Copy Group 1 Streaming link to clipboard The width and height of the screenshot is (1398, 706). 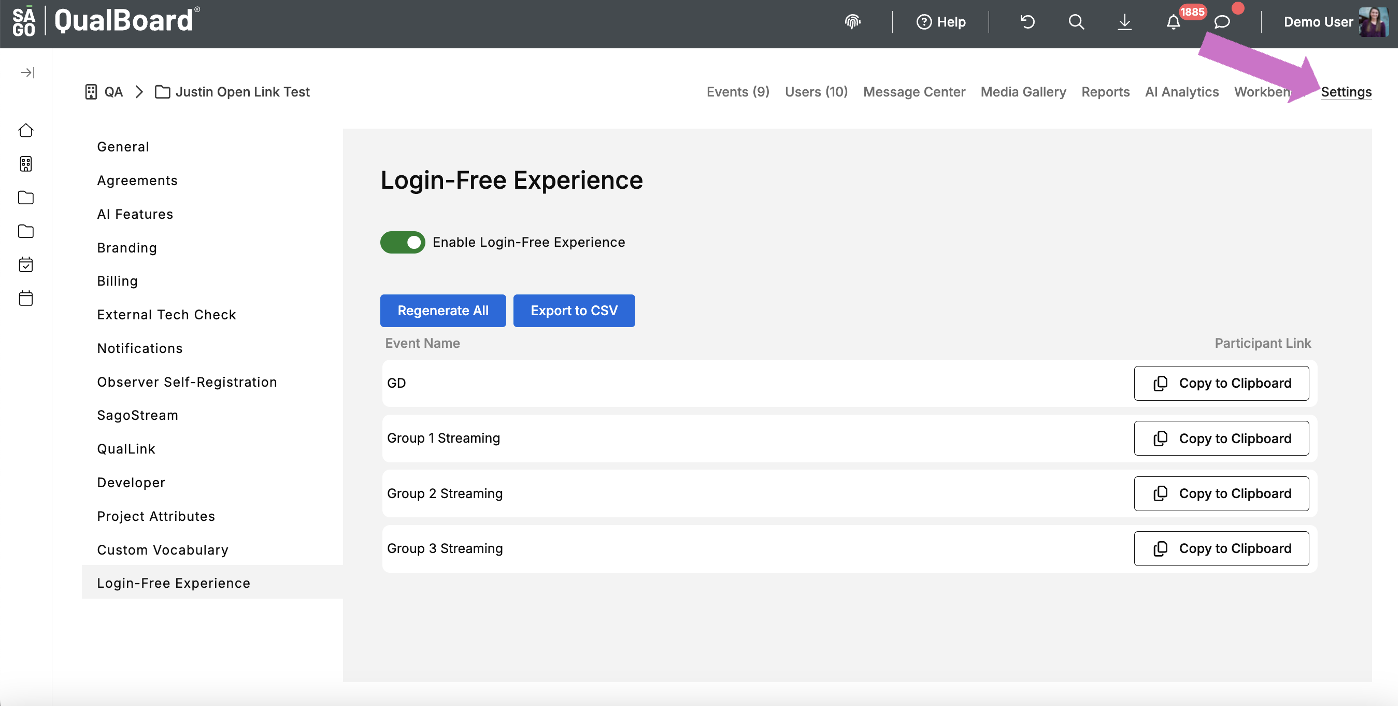point(1221,438)
